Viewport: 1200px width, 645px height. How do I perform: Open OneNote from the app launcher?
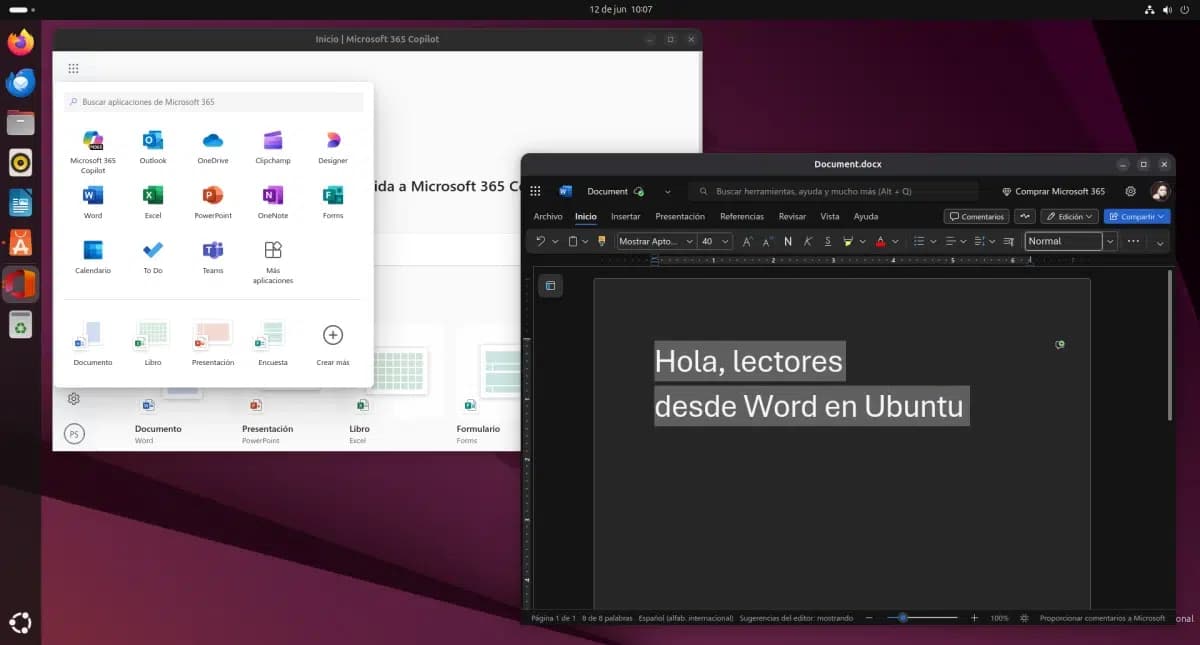click(x=273, y=201)
